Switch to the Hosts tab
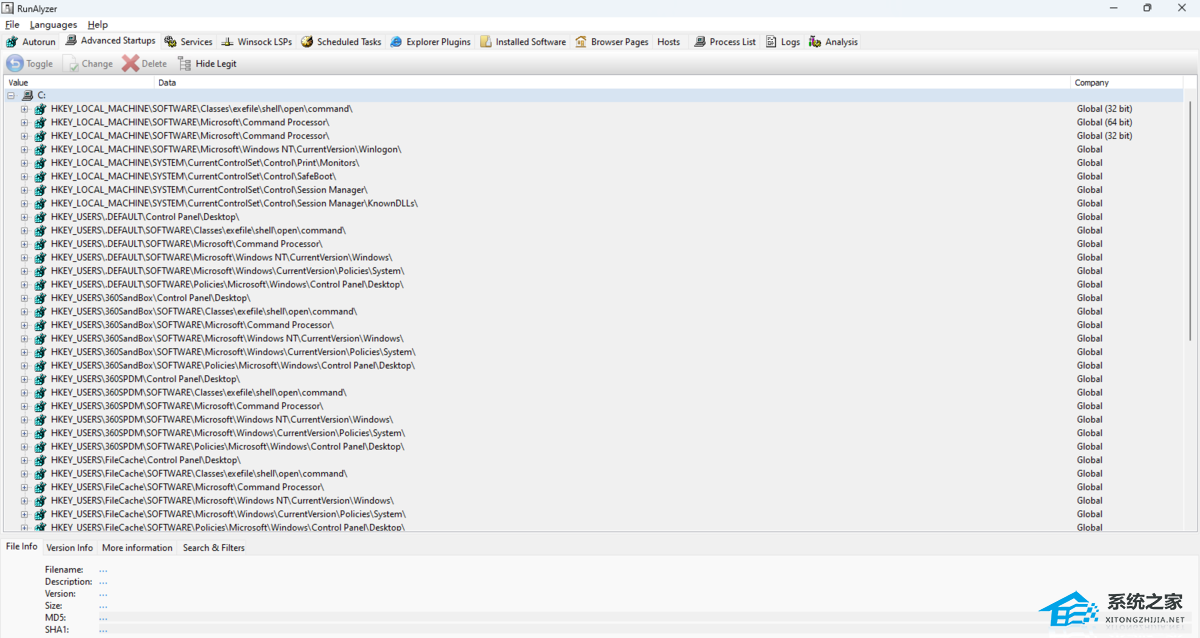1200x638 pixels. [669, 42]
